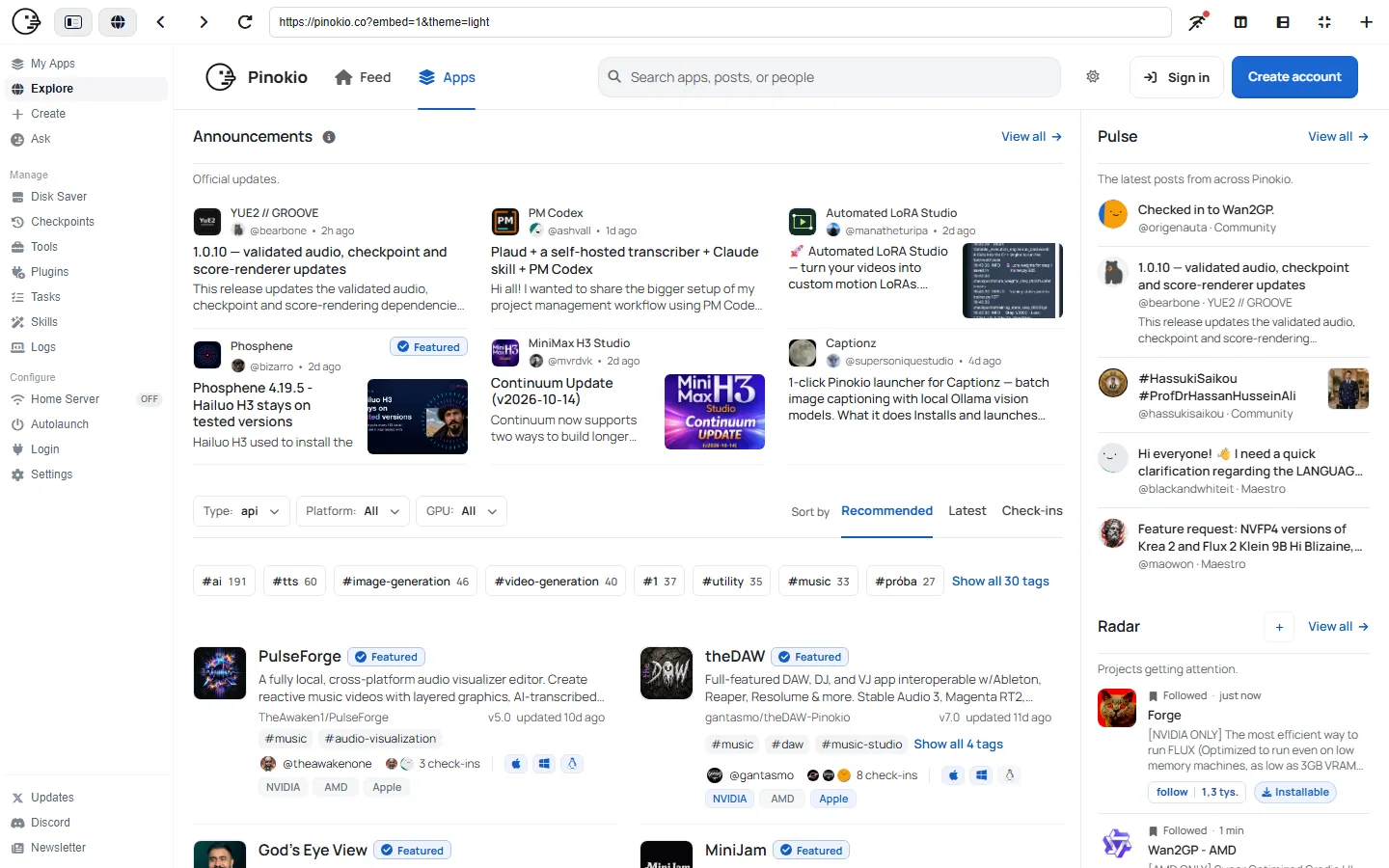The height and width of the screenshot is (868, 1389).
Task: Open the Platform: All dropdown
Action: click(x=352, y=511)
